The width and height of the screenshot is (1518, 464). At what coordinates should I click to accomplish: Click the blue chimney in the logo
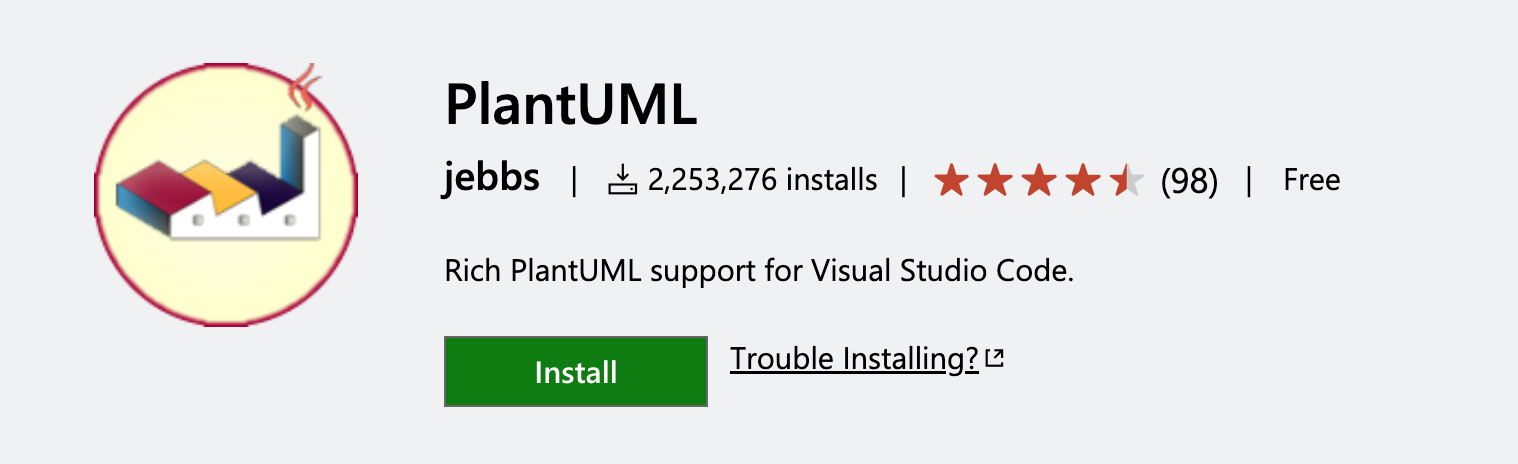(294, 160)
